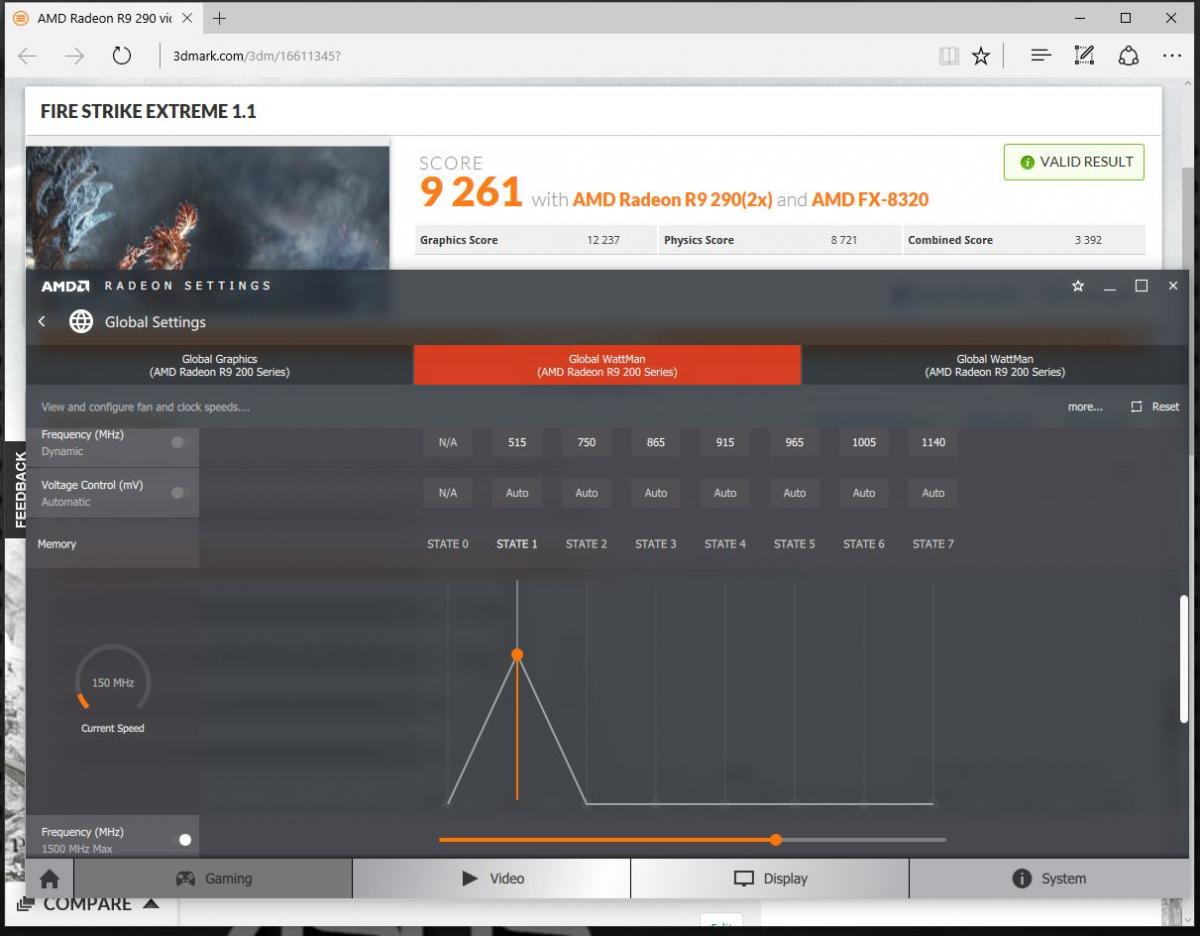
Task: Click the Edge Share icon
Action: point(1128,56)
